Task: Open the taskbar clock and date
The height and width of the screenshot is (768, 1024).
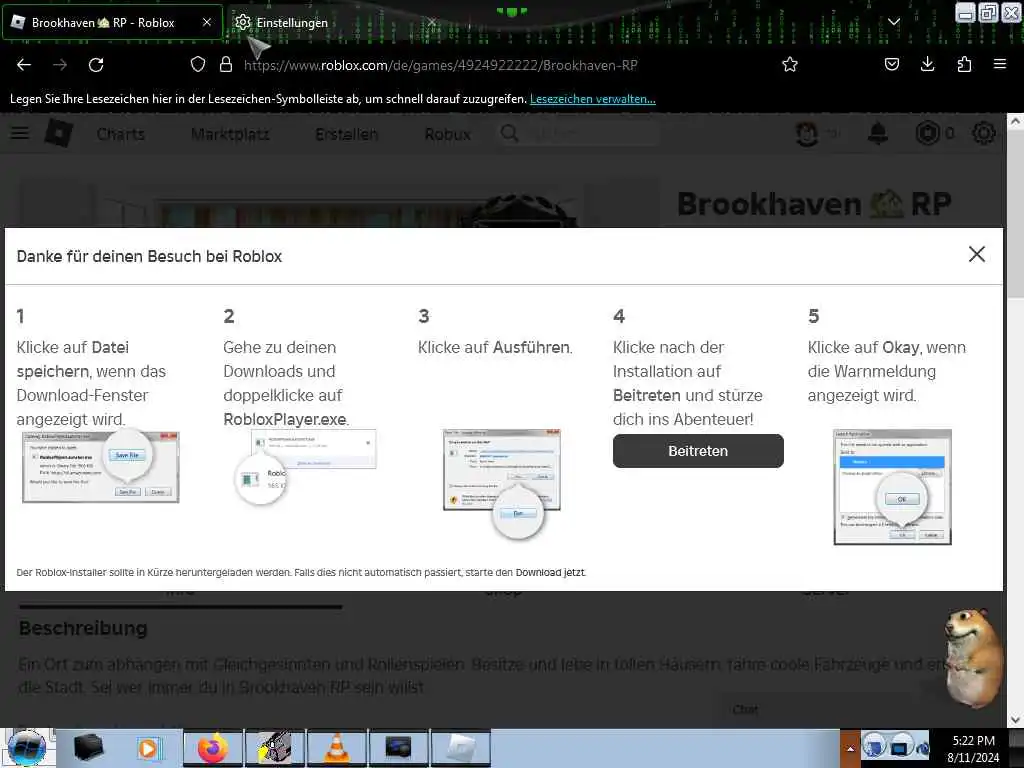Action: 973,748
